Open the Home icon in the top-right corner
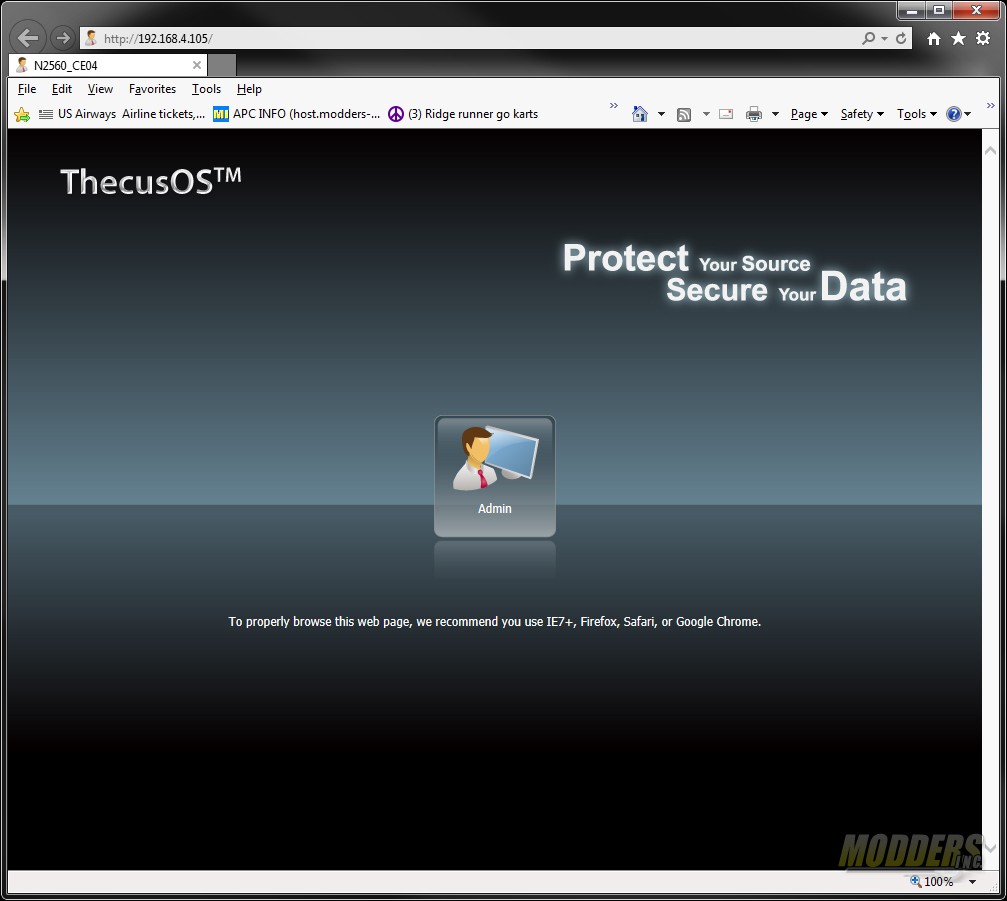This screenshot has width=1007, height=901. coord(934,39)
